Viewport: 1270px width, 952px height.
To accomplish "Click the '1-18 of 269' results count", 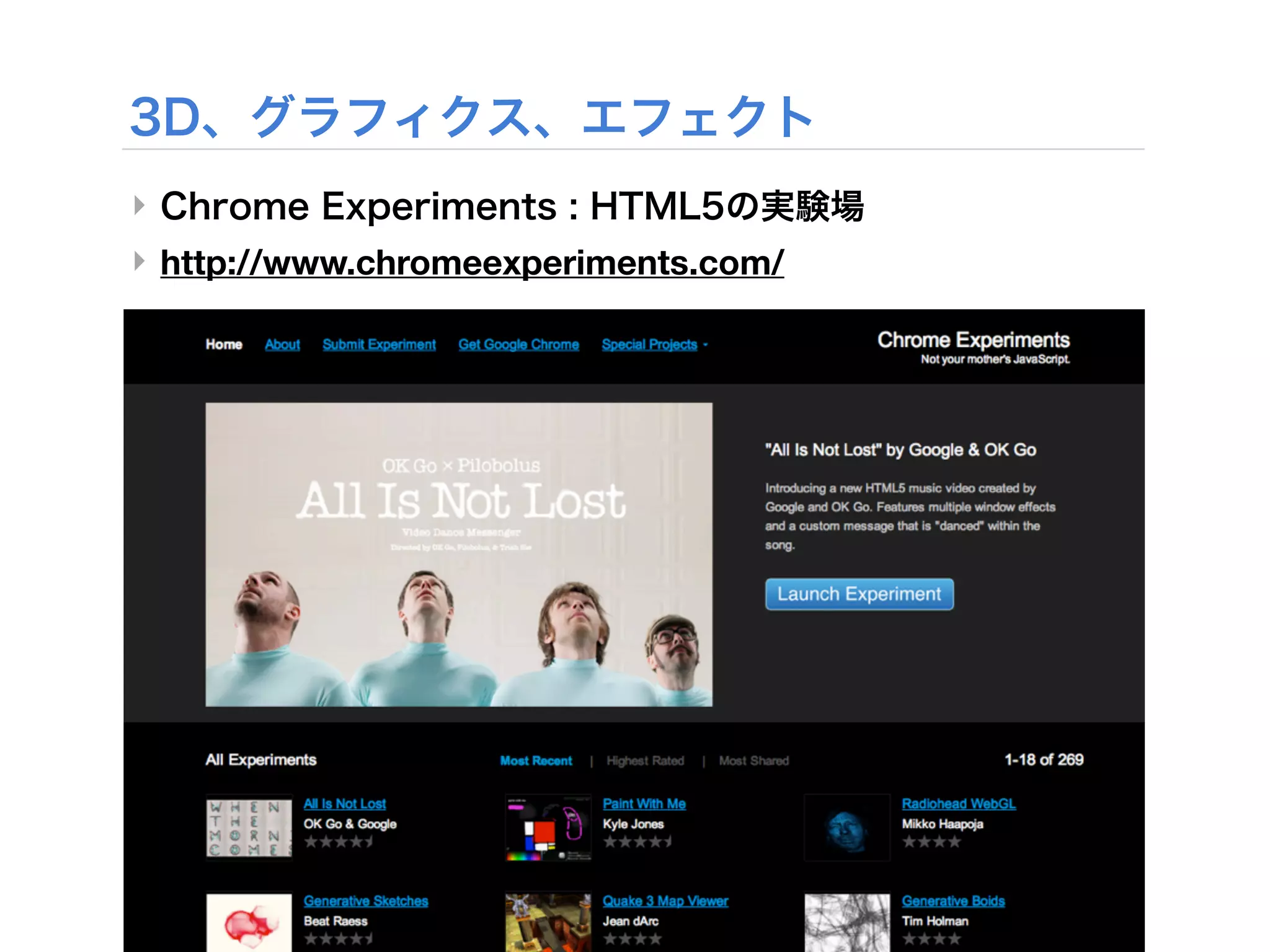I will (1044, 760).
